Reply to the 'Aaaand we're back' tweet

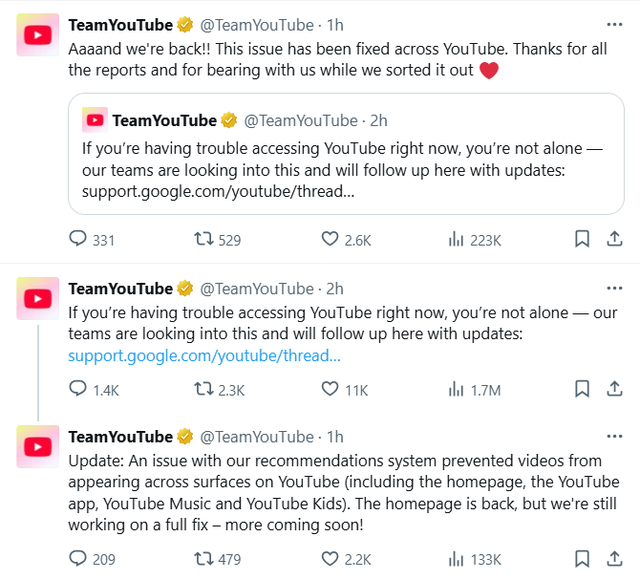click(x=78, y=240)
